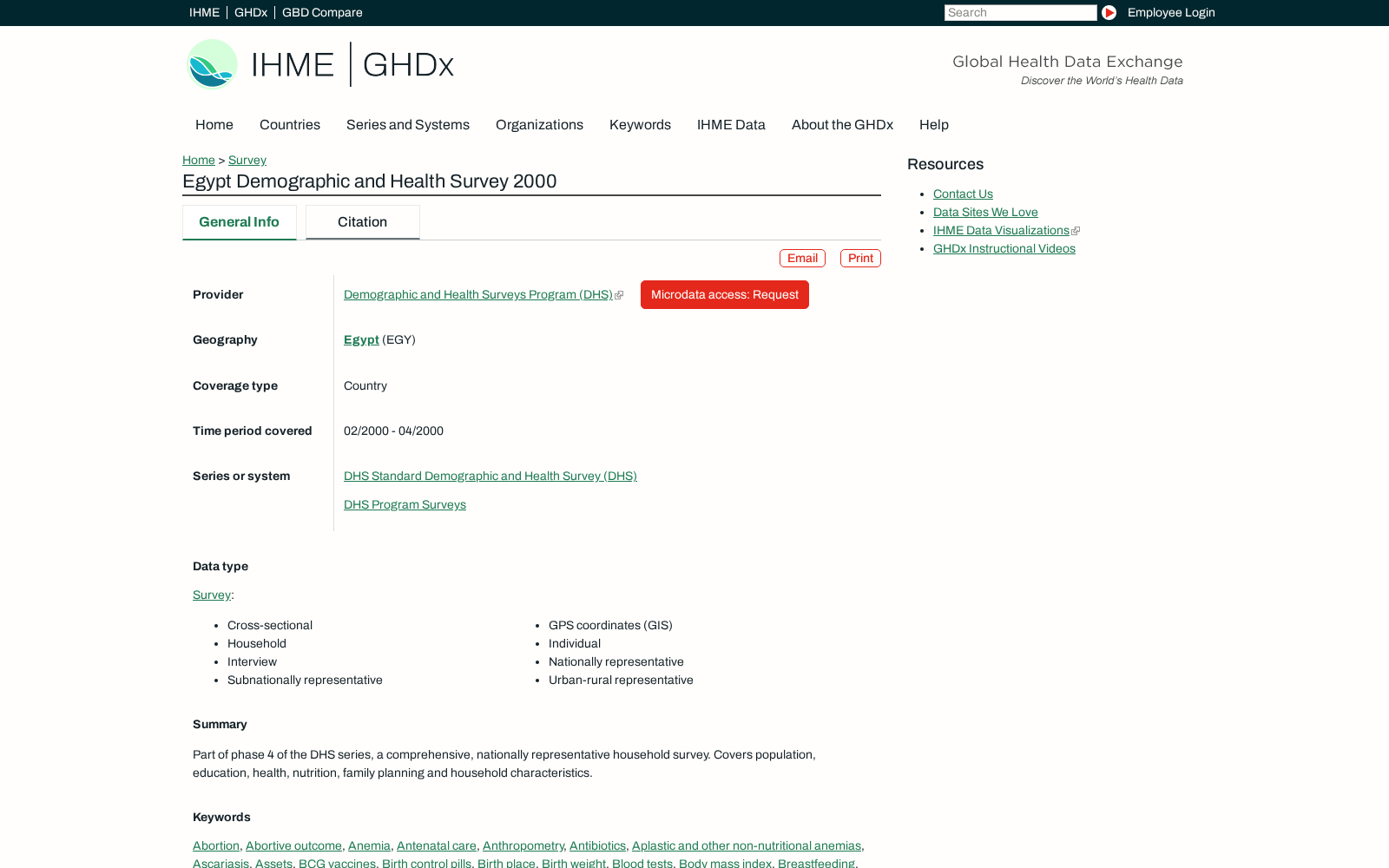Click the Antibiotics keyword link

coord(597,845)
